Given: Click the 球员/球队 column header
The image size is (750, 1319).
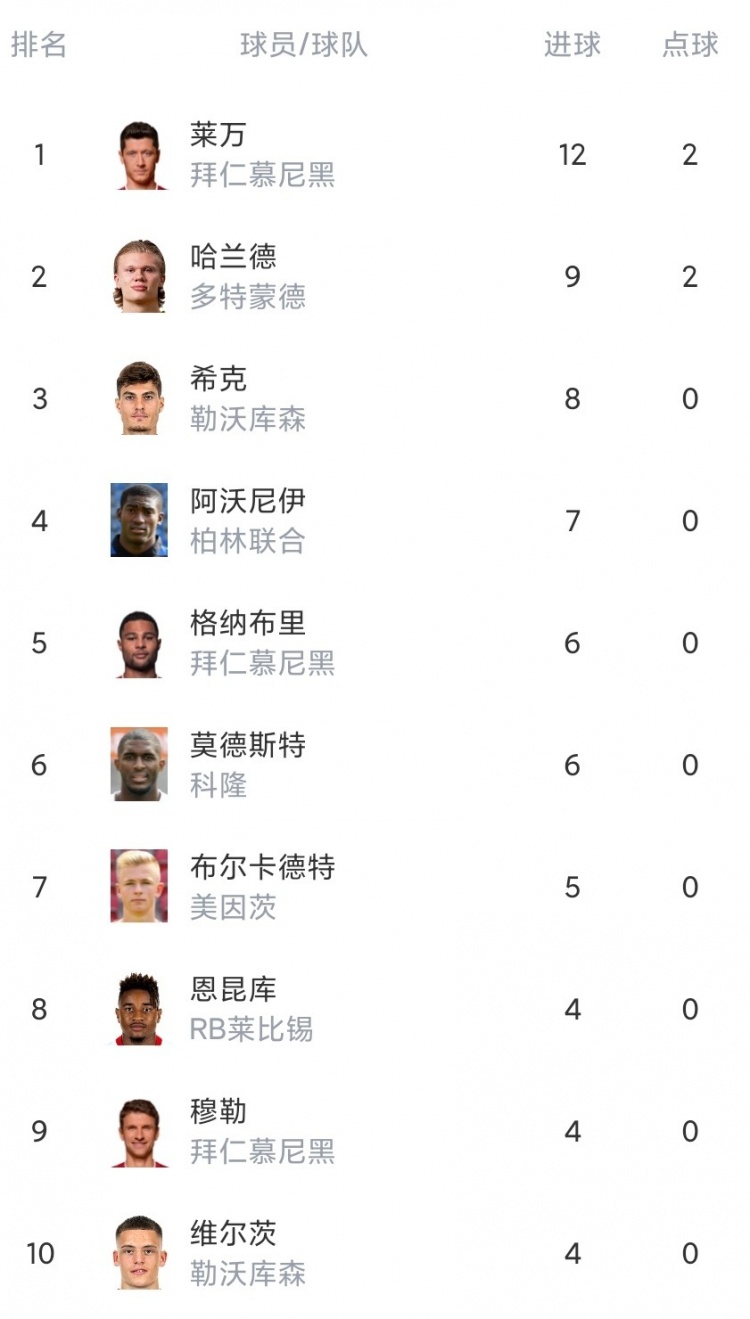Looking at the screenshot, I should (x=304, y=45).
